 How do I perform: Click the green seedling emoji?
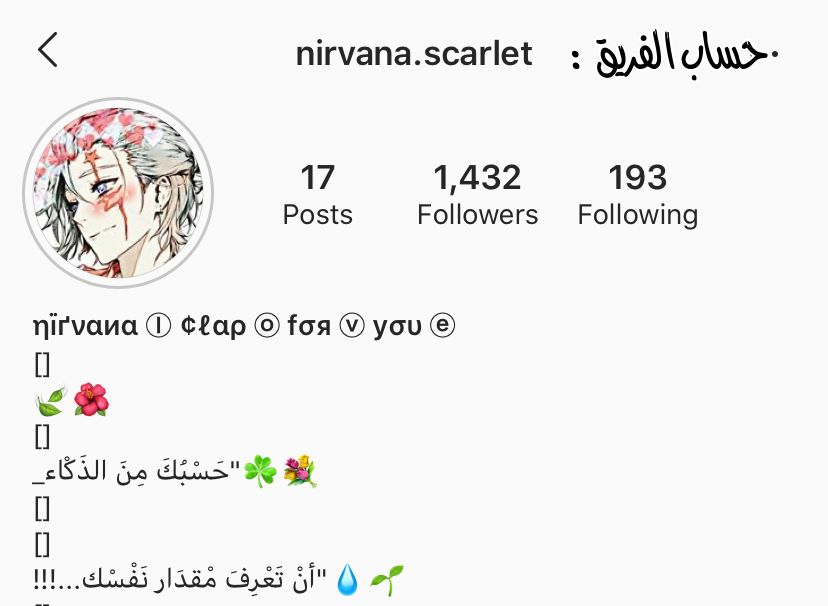coord(387,580)
